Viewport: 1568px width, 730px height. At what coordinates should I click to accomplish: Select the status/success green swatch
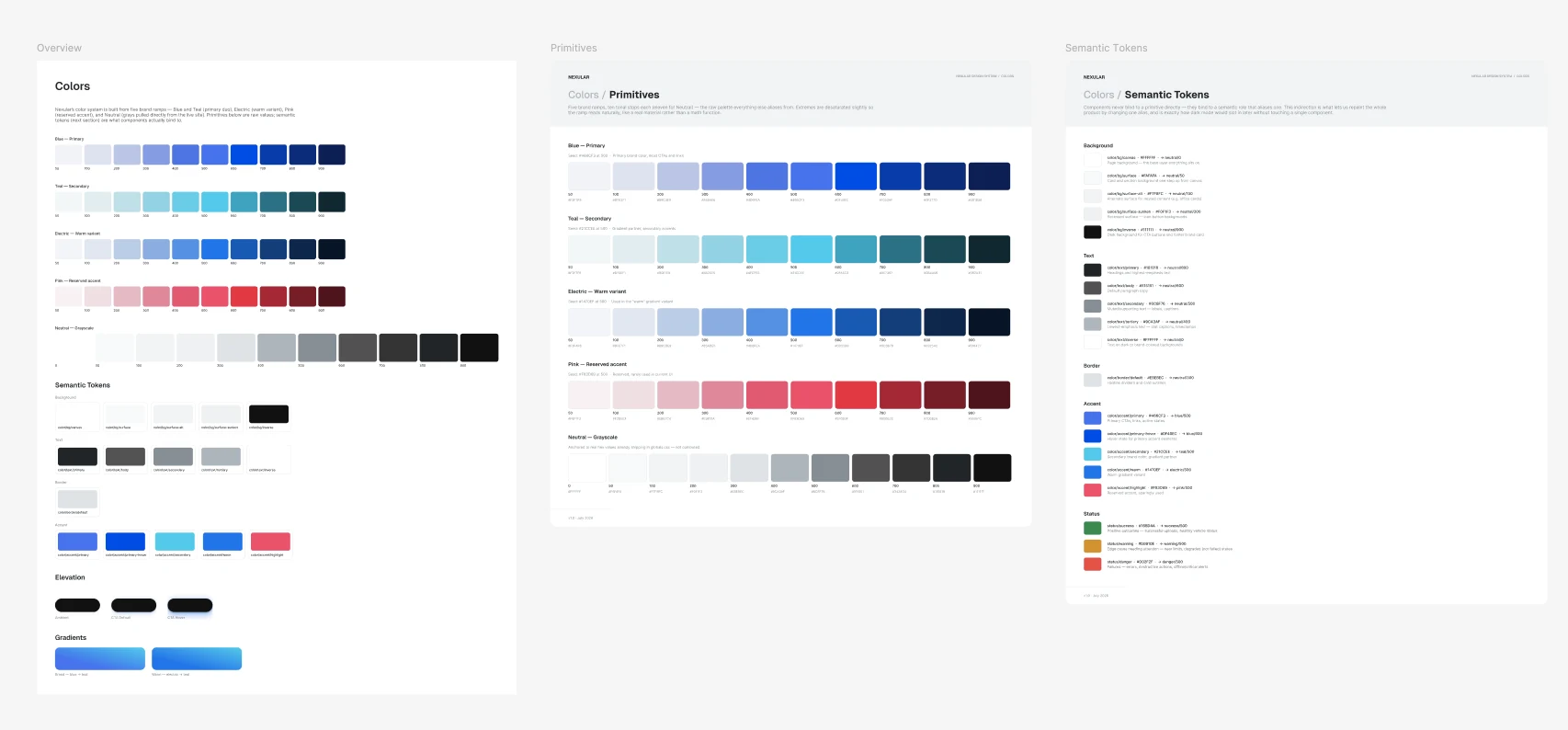(1092, 528)
